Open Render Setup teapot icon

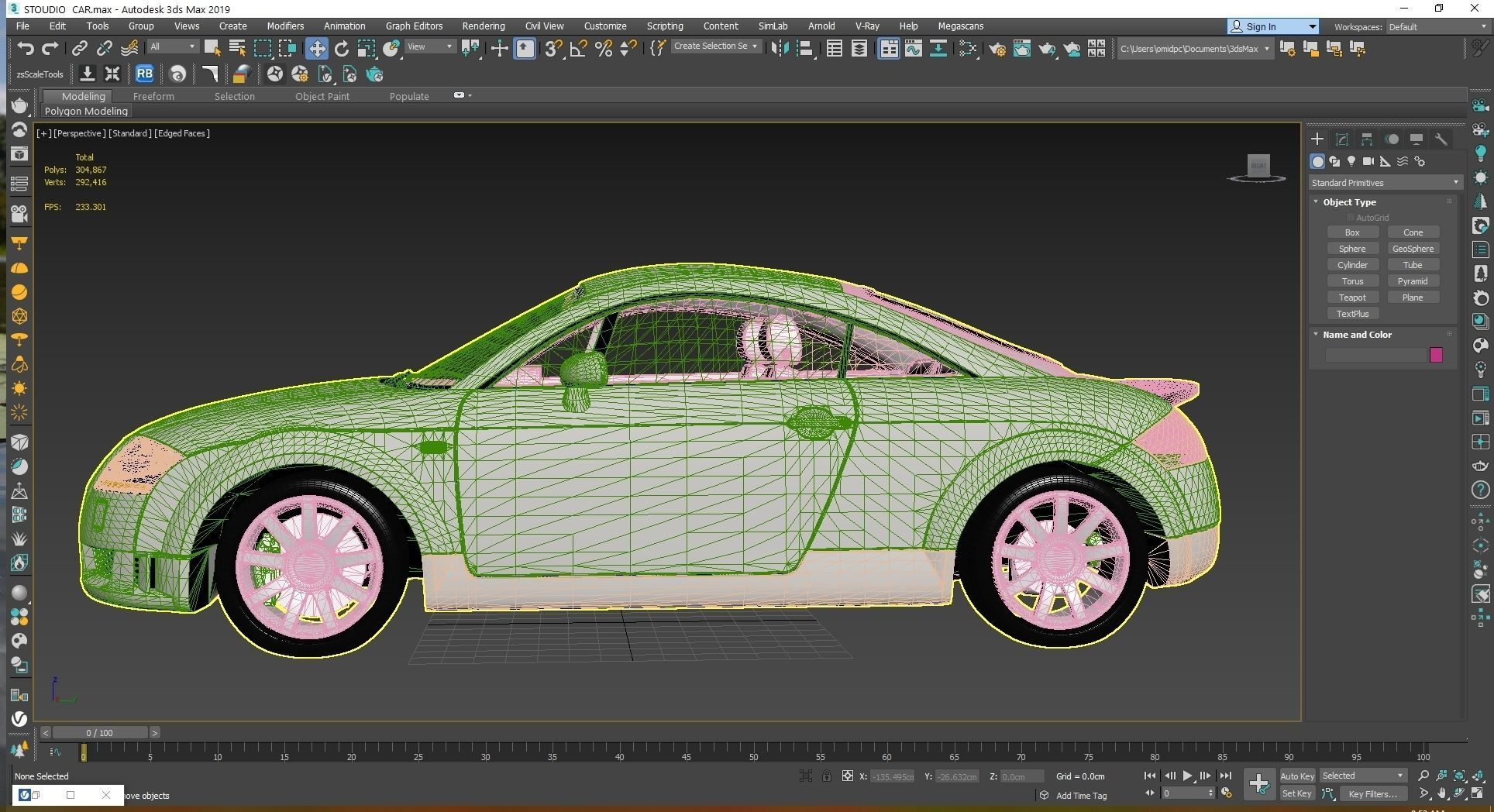tap(997, 48)
